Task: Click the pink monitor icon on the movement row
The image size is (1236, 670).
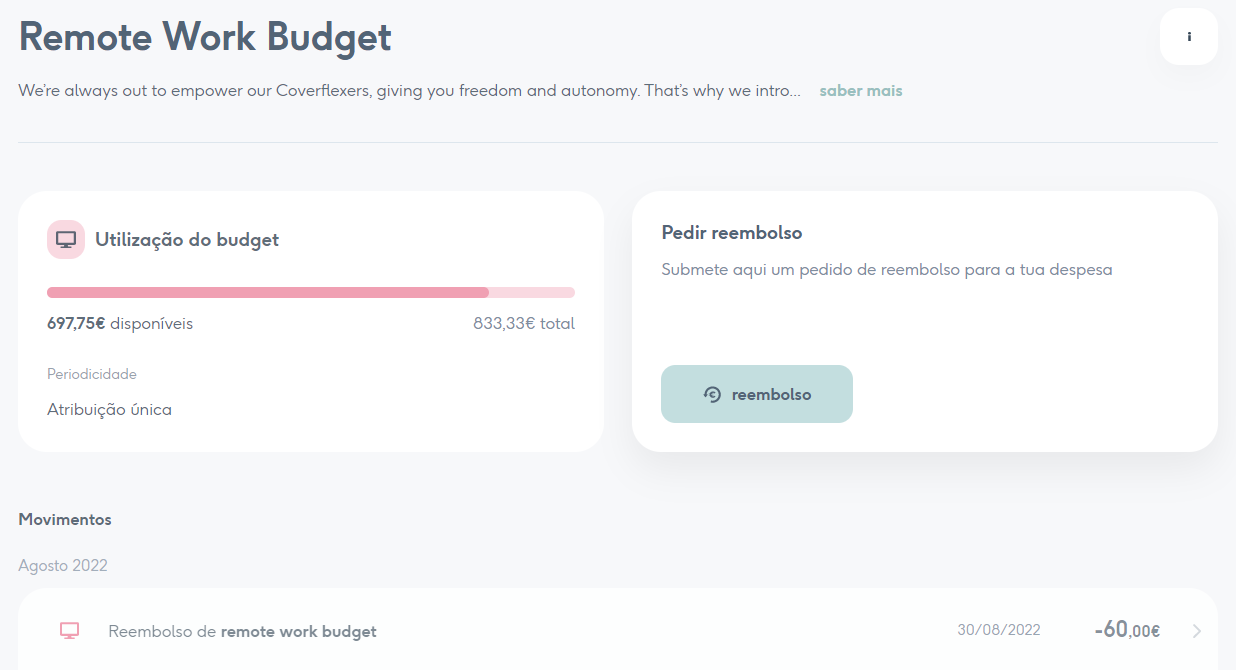Action: coord(68,630)
